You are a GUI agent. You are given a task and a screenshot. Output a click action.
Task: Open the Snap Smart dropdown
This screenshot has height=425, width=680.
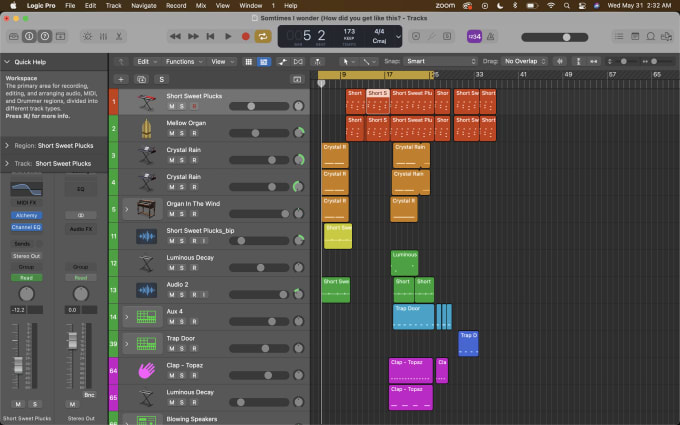pos(440,62)
